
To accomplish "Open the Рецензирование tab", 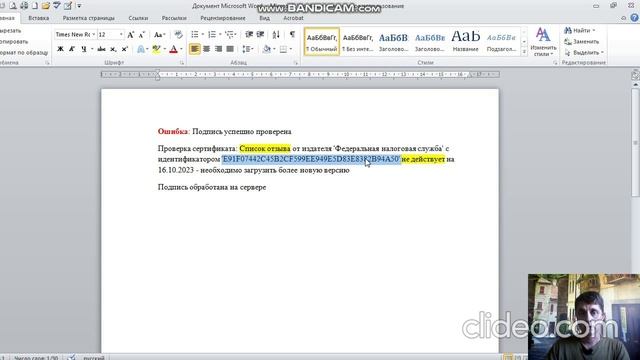I will pos(223,18).
